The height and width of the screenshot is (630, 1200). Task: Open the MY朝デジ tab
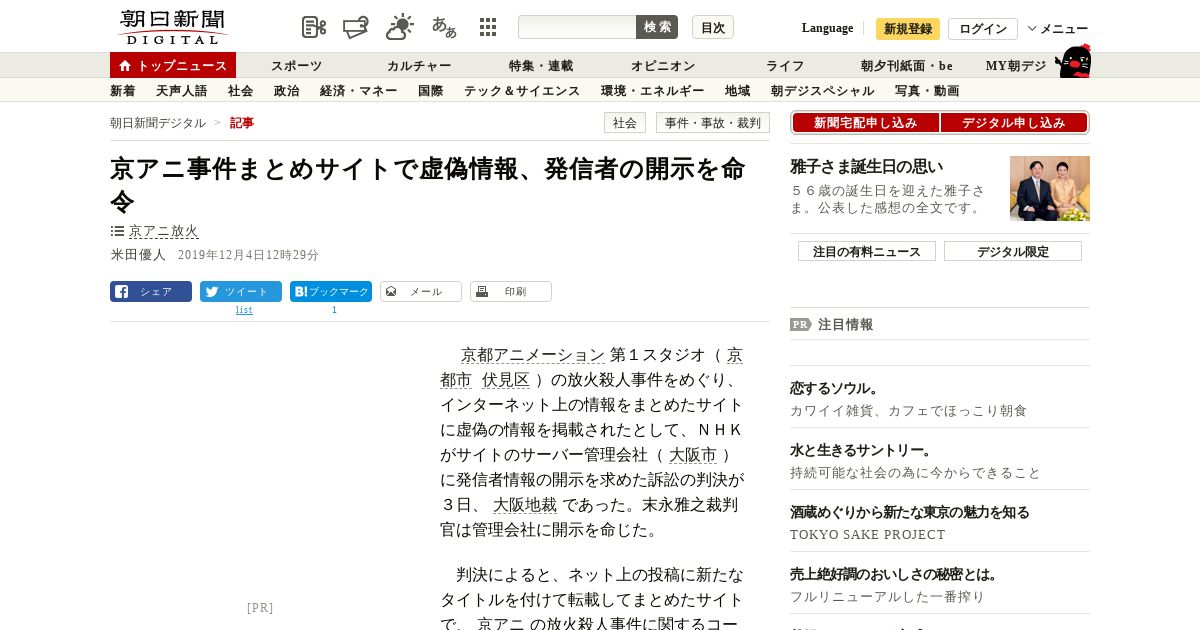1016,66
